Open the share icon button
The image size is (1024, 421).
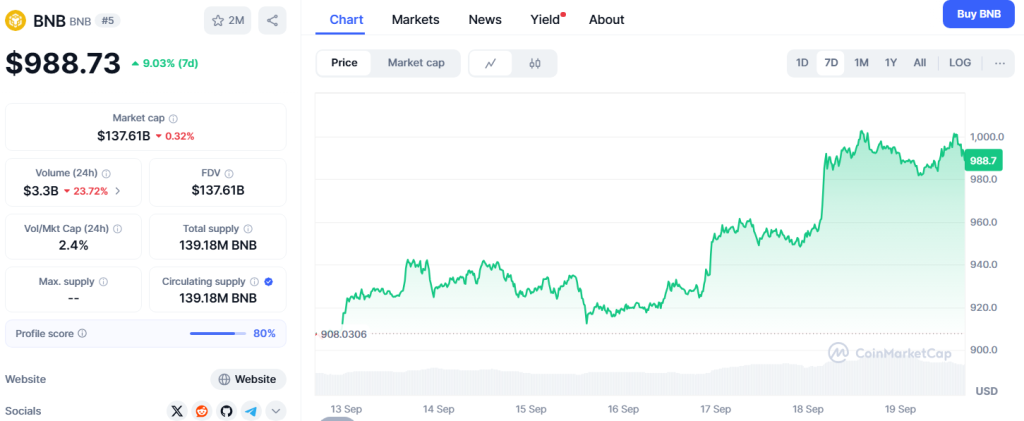click(272, 21)
